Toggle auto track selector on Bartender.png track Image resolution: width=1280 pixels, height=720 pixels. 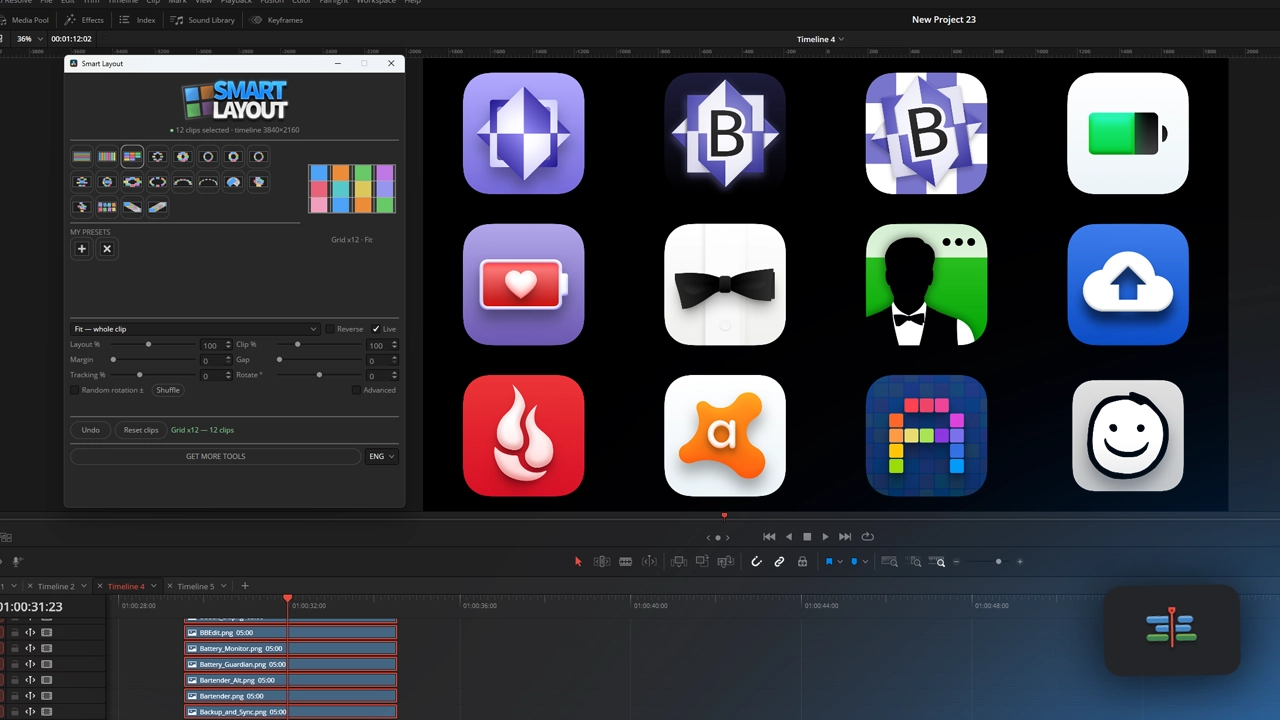pyautogui.click(x=30, y=696)
